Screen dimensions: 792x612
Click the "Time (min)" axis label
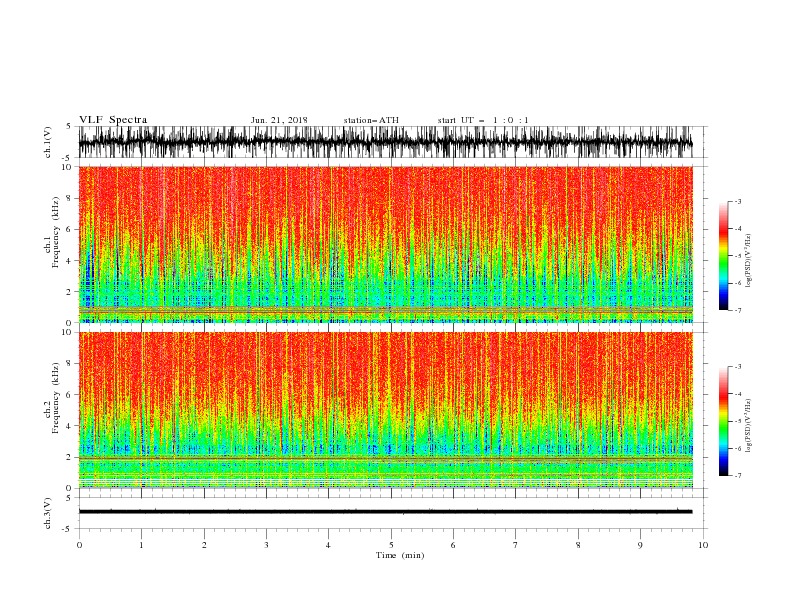400,555
